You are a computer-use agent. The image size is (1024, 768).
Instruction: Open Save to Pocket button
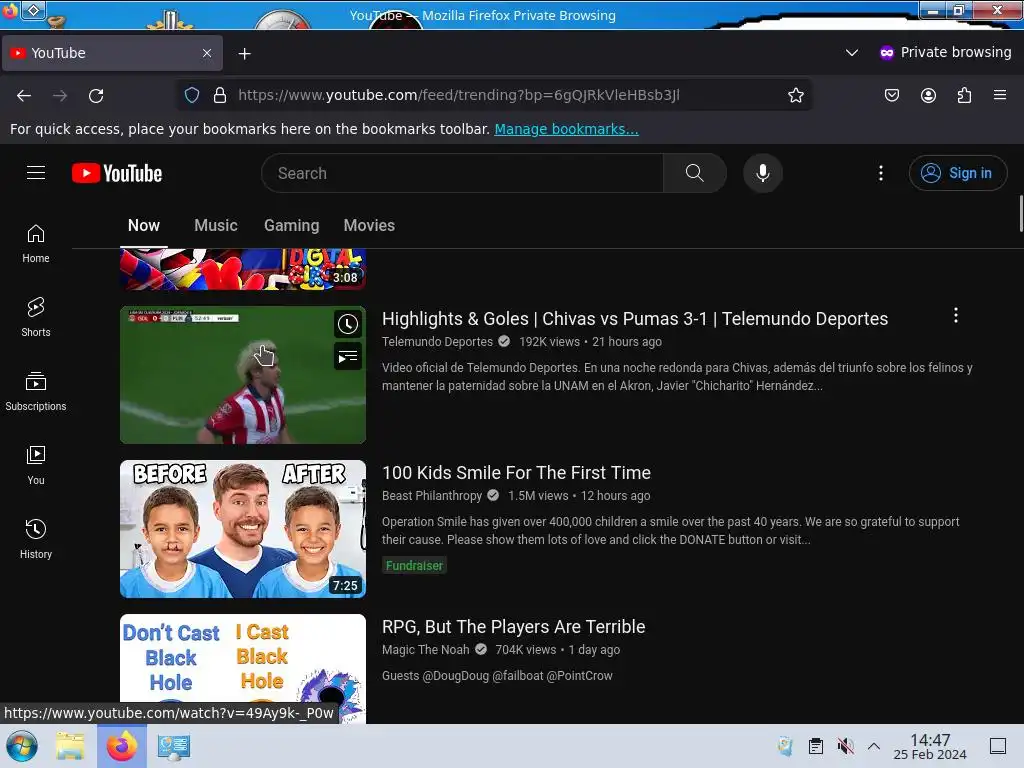891,95
